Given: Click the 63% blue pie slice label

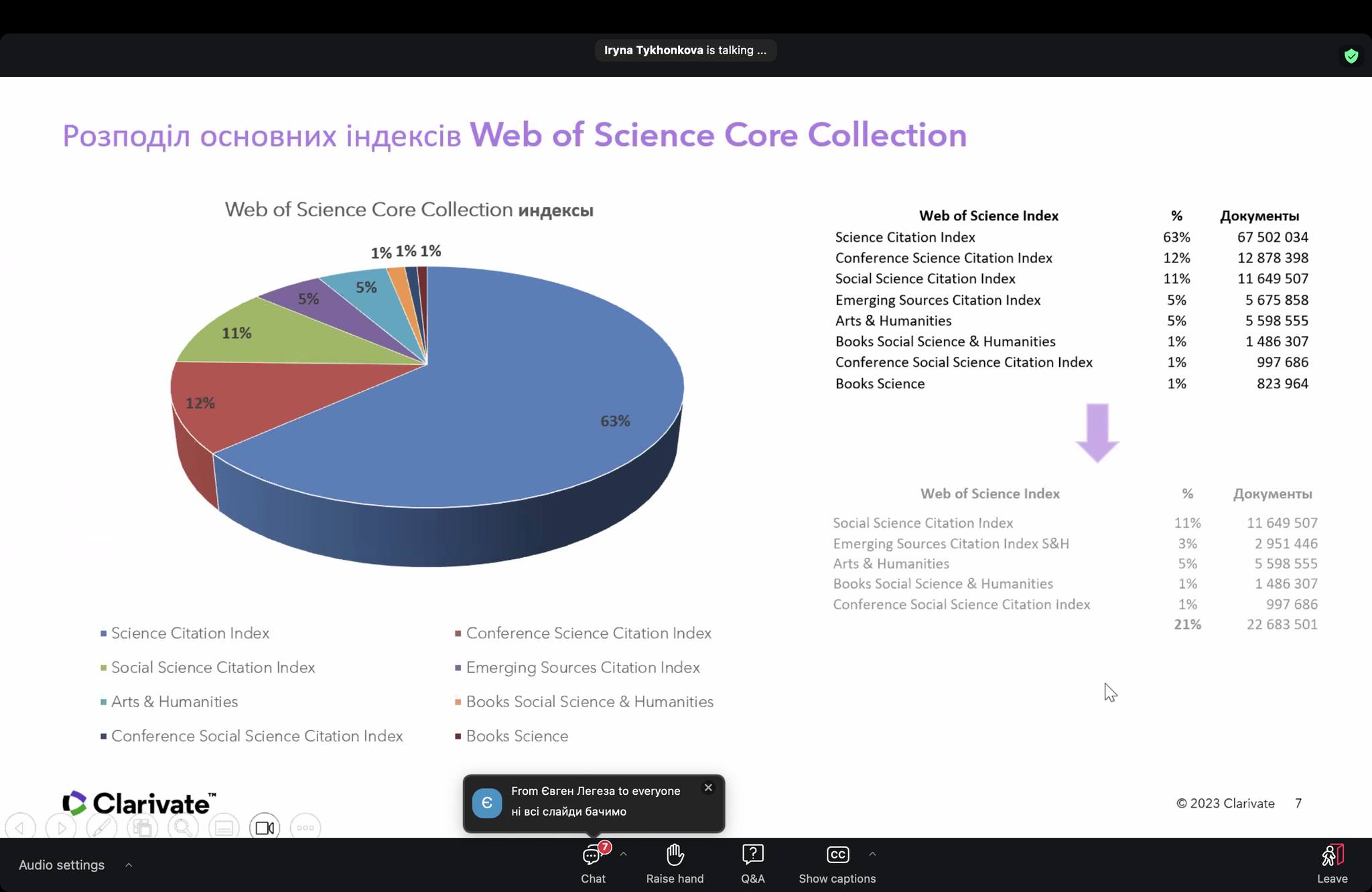Looking at the screenshot, I should coord(615,421).
